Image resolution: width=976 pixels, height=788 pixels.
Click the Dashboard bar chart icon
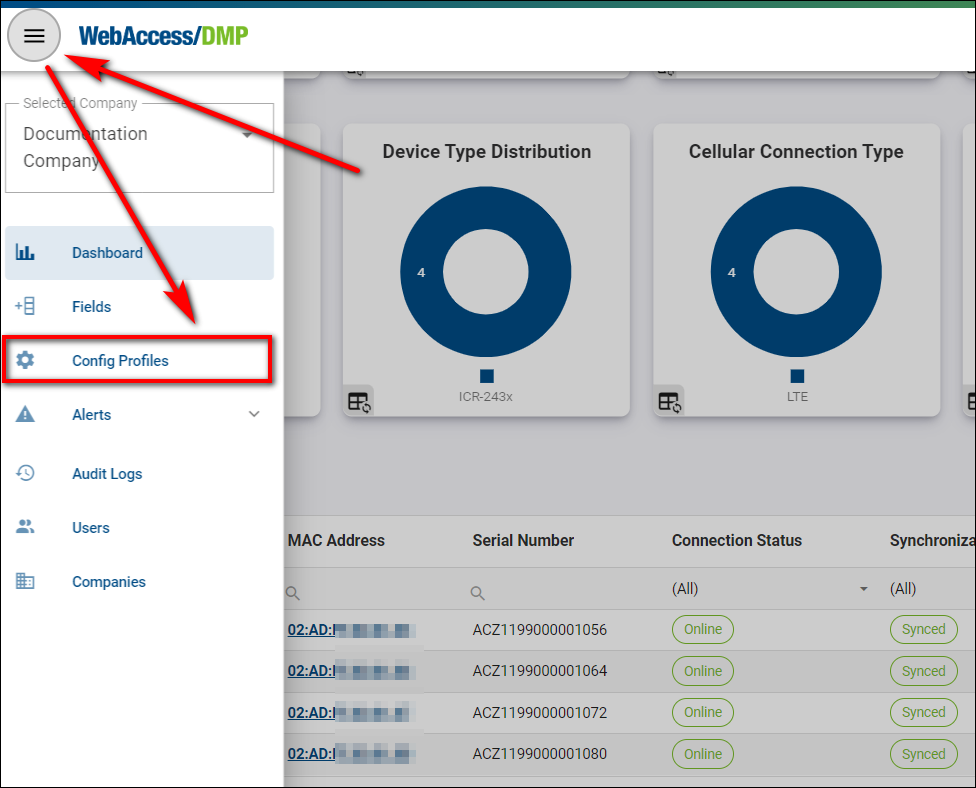(x=25, y=253)
